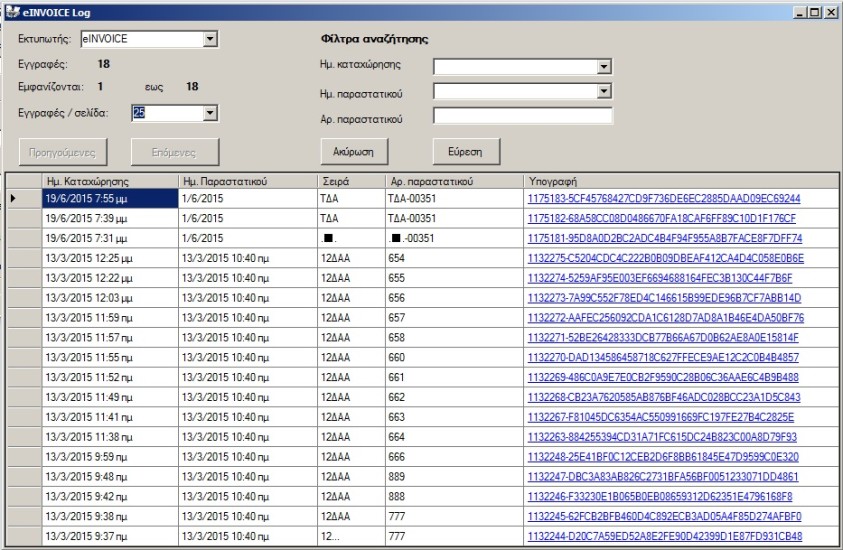Open signature link starting 1132270-DAD13458

coord(663,358)
